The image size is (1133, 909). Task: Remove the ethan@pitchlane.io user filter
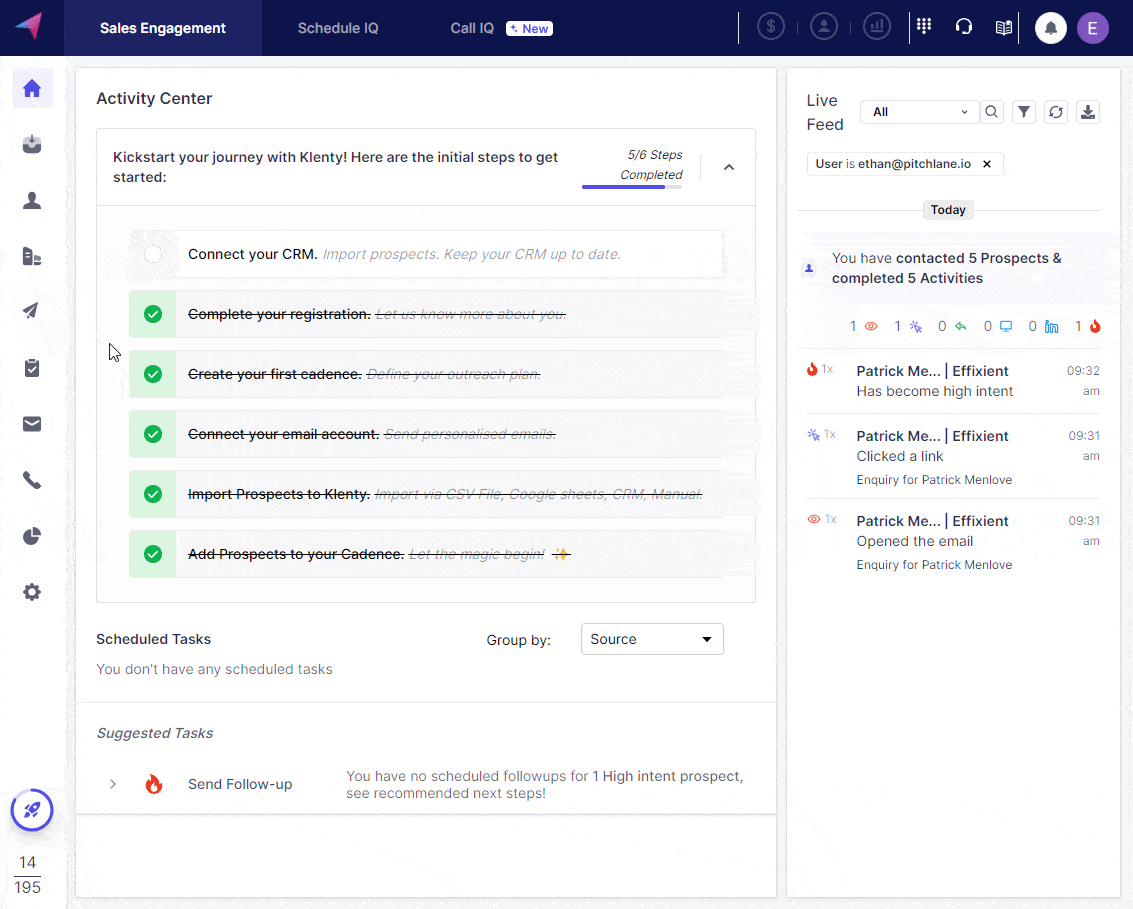pyautogui.click(x=987, y=164)
